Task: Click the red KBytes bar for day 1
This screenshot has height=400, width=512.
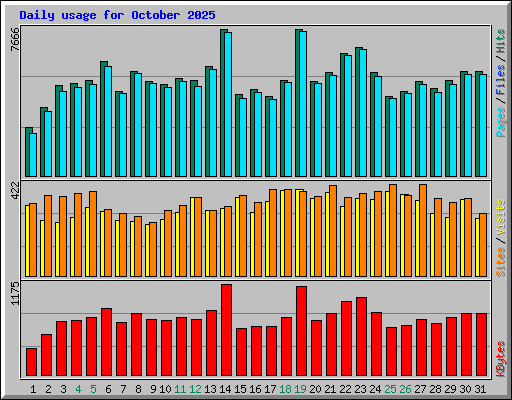Action: (x=31, y=362)
